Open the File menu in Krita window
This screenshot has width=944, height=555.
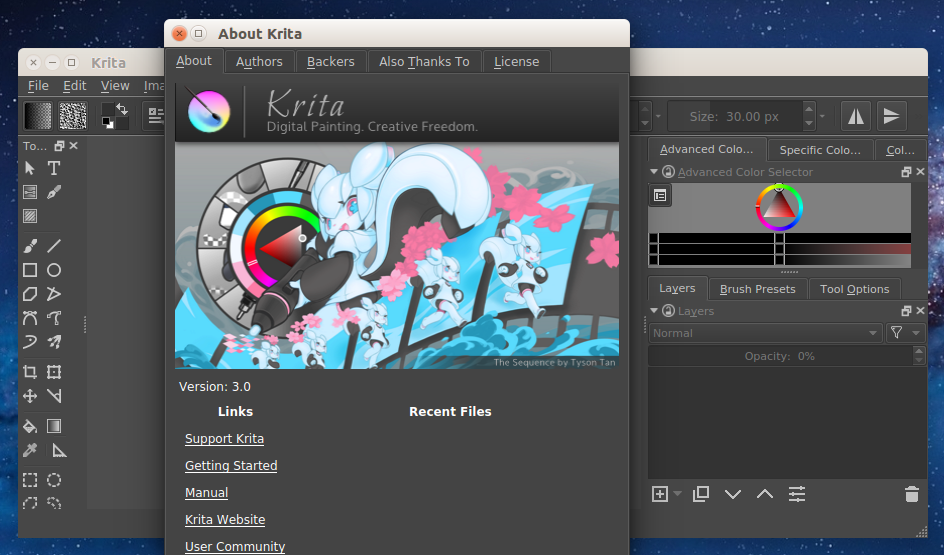coord(38,85)
